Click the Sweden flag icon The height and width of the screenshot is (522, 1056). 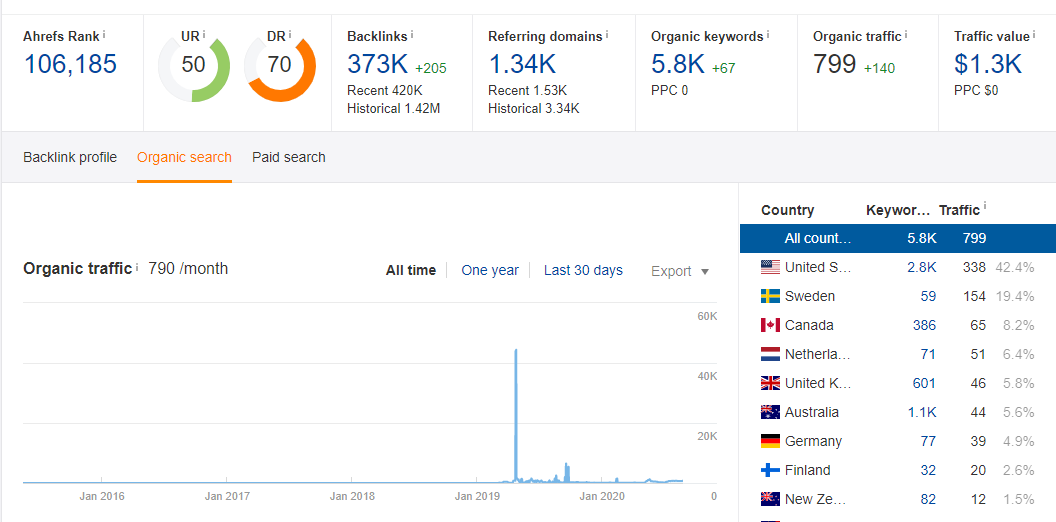tap(770, 296)
